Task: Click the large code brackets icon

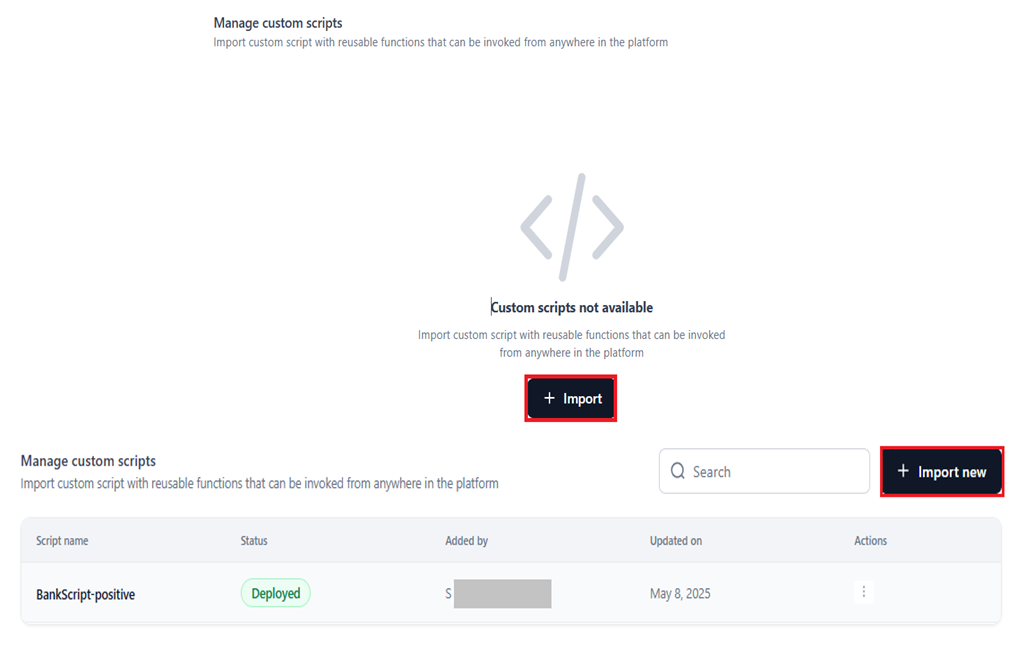Action: pos(572,227)
